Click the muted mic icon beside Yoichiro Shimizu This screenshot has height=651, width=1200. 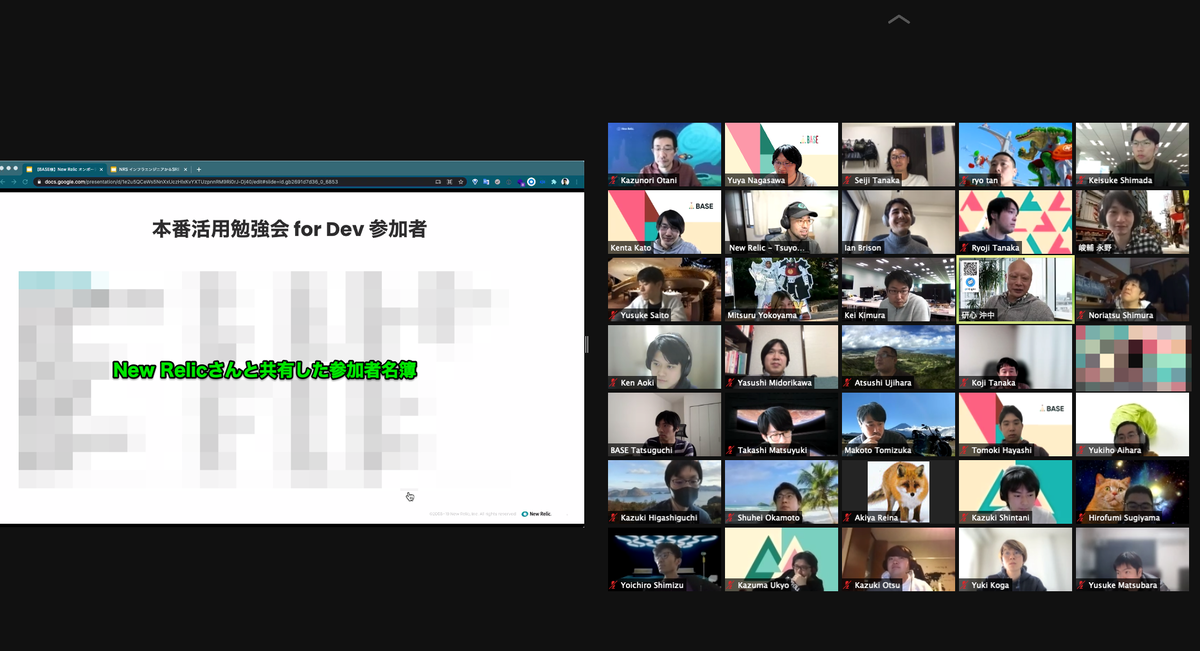[x=613, y=585]
